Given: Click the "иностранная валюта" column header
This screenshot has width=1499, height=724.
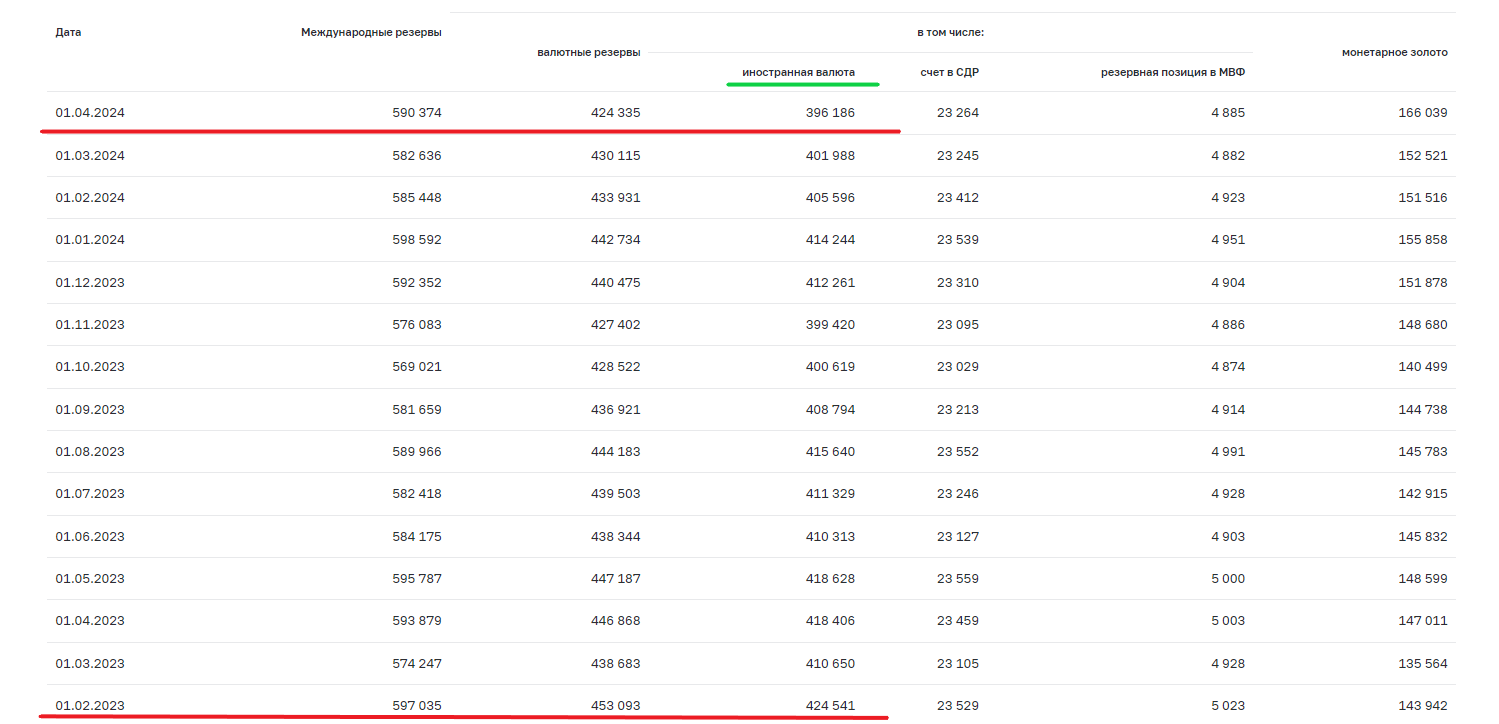Looking at the screenshot, I should coord(798,72).
